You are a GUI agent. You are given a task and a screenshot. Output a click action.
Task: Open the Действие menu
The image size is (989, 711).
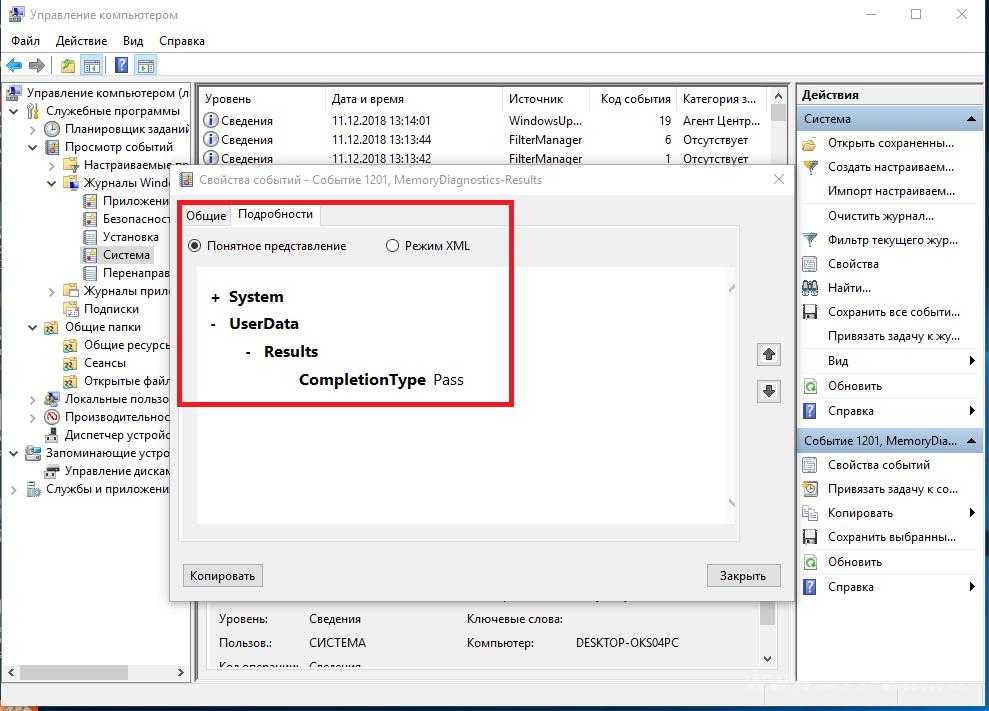[x=81, y=41]
